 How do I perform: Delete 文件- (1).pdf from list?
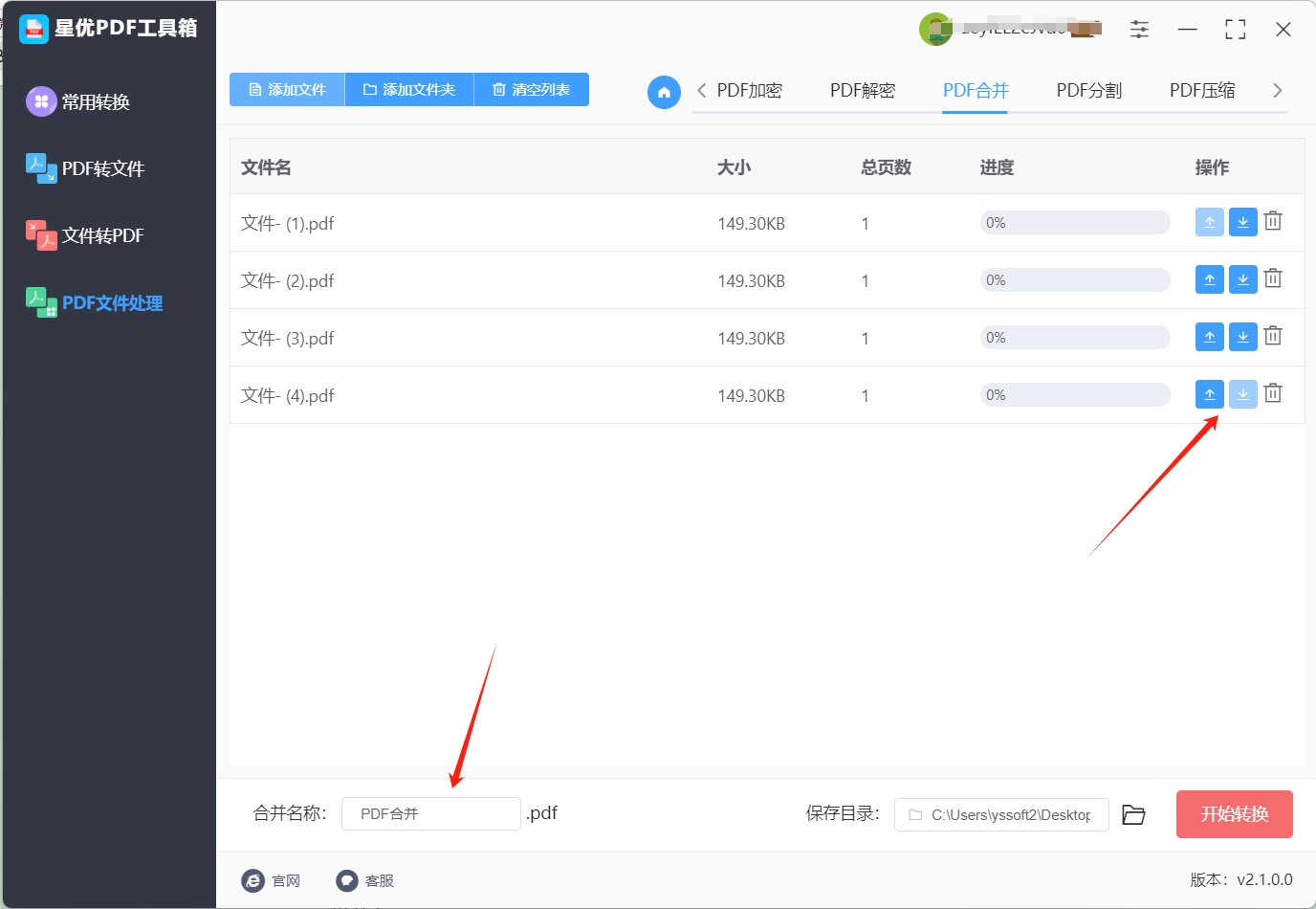(1273, 221)
